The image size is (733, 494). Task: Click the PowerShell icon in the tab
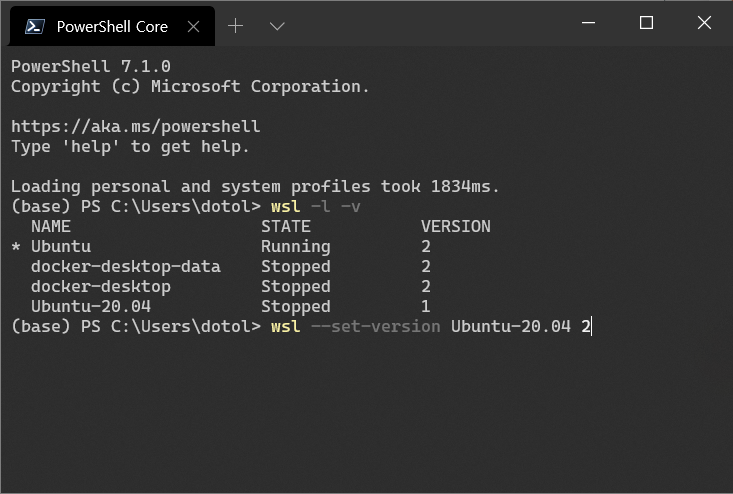coord(35,27)
